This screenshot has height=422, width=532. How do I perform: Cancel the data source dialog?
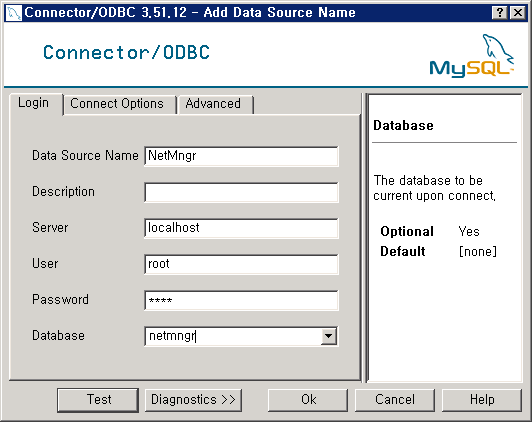[x=395, y=400]
